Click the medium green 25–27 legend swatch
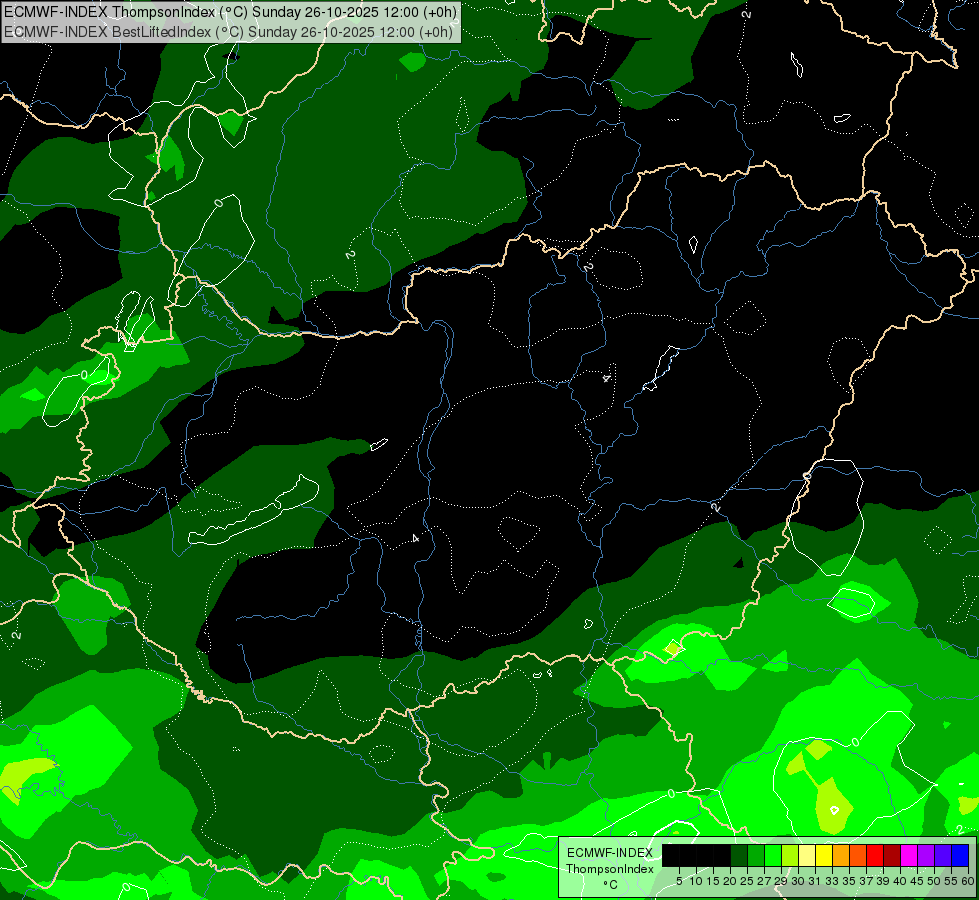Screen dimensions: 979x900 (755, 855)
